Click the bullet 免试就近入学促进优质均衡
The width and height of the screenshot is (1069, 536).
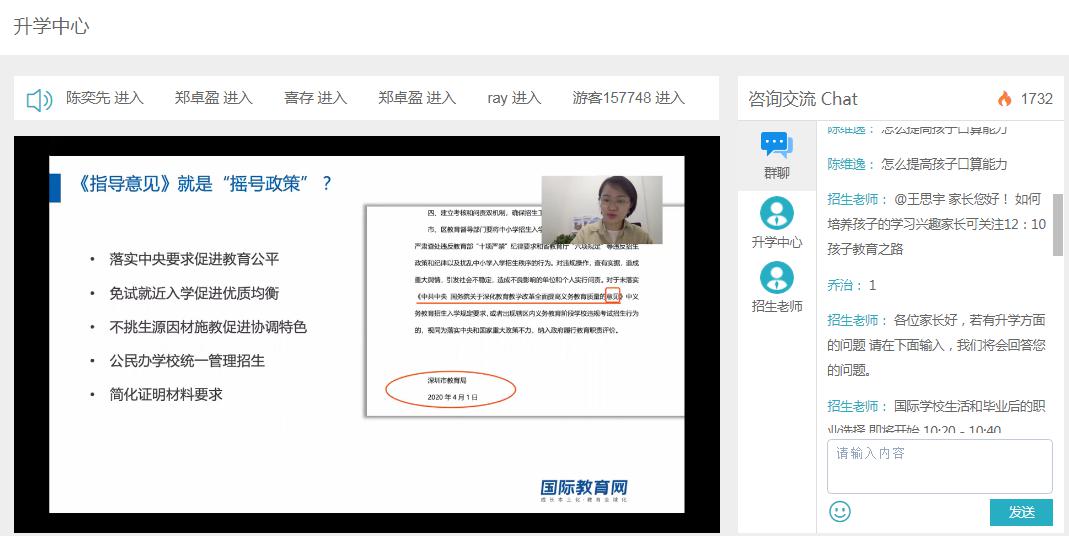click(x=194, y=293)
